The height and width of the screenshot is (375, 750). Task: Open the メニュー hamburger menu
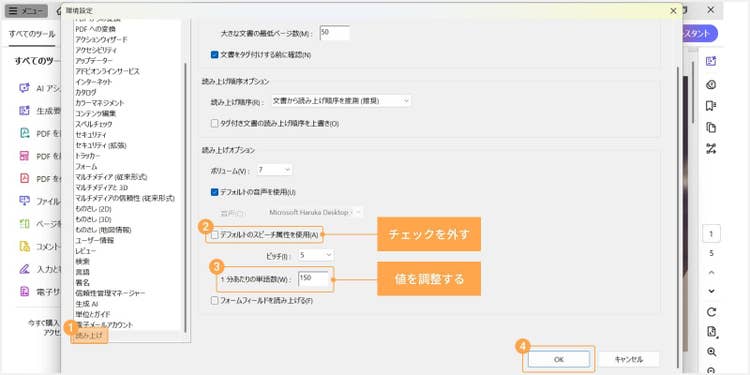click(26, 11)
